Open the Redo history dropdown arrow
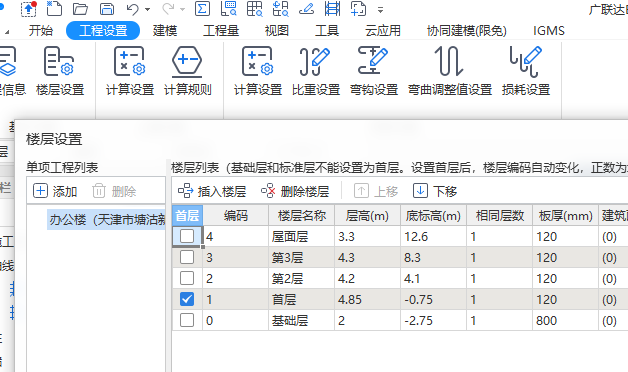Viewport: 628px width, 372px height. [183, 9]
